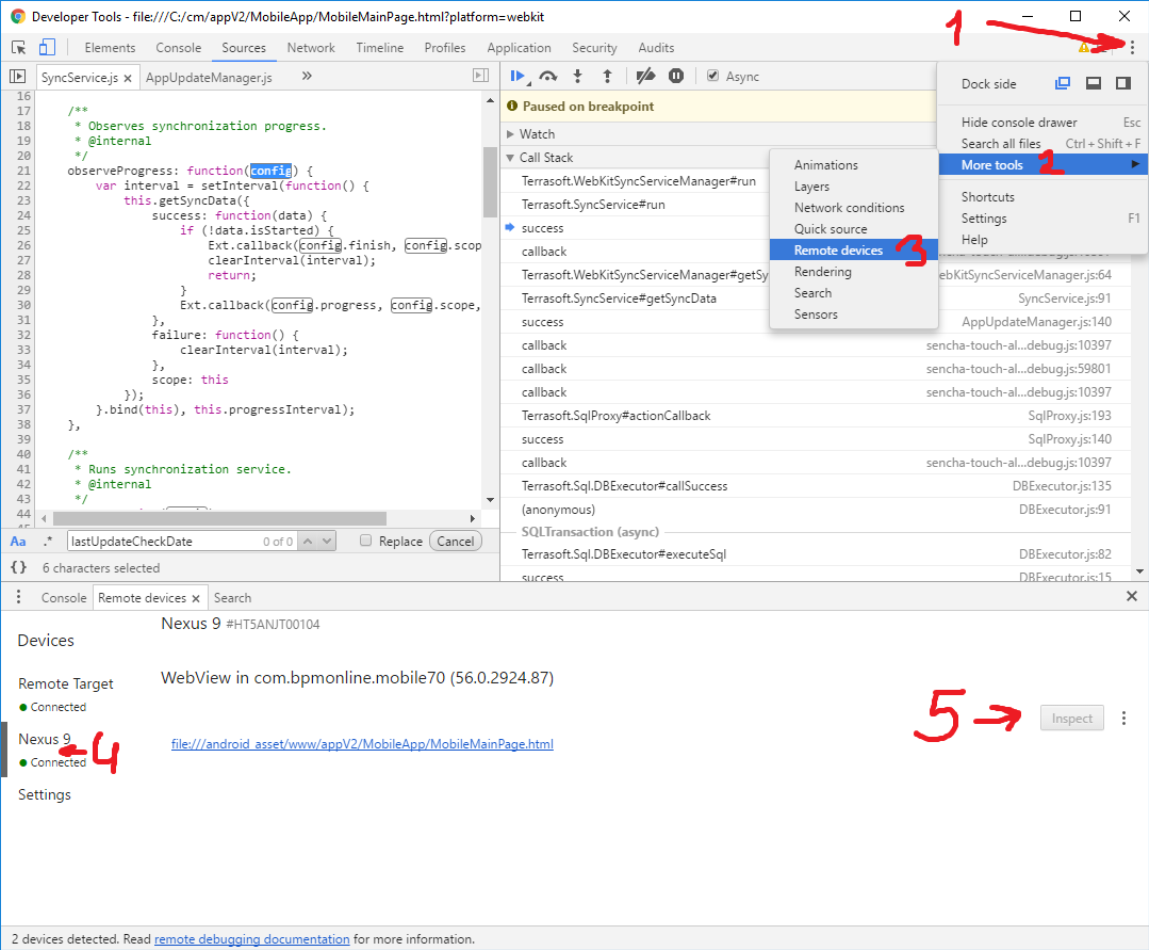Dock DevTools to bottom
Image resolution: width=1150 pixels, height=951 pixels.
tap(1094, 84)
